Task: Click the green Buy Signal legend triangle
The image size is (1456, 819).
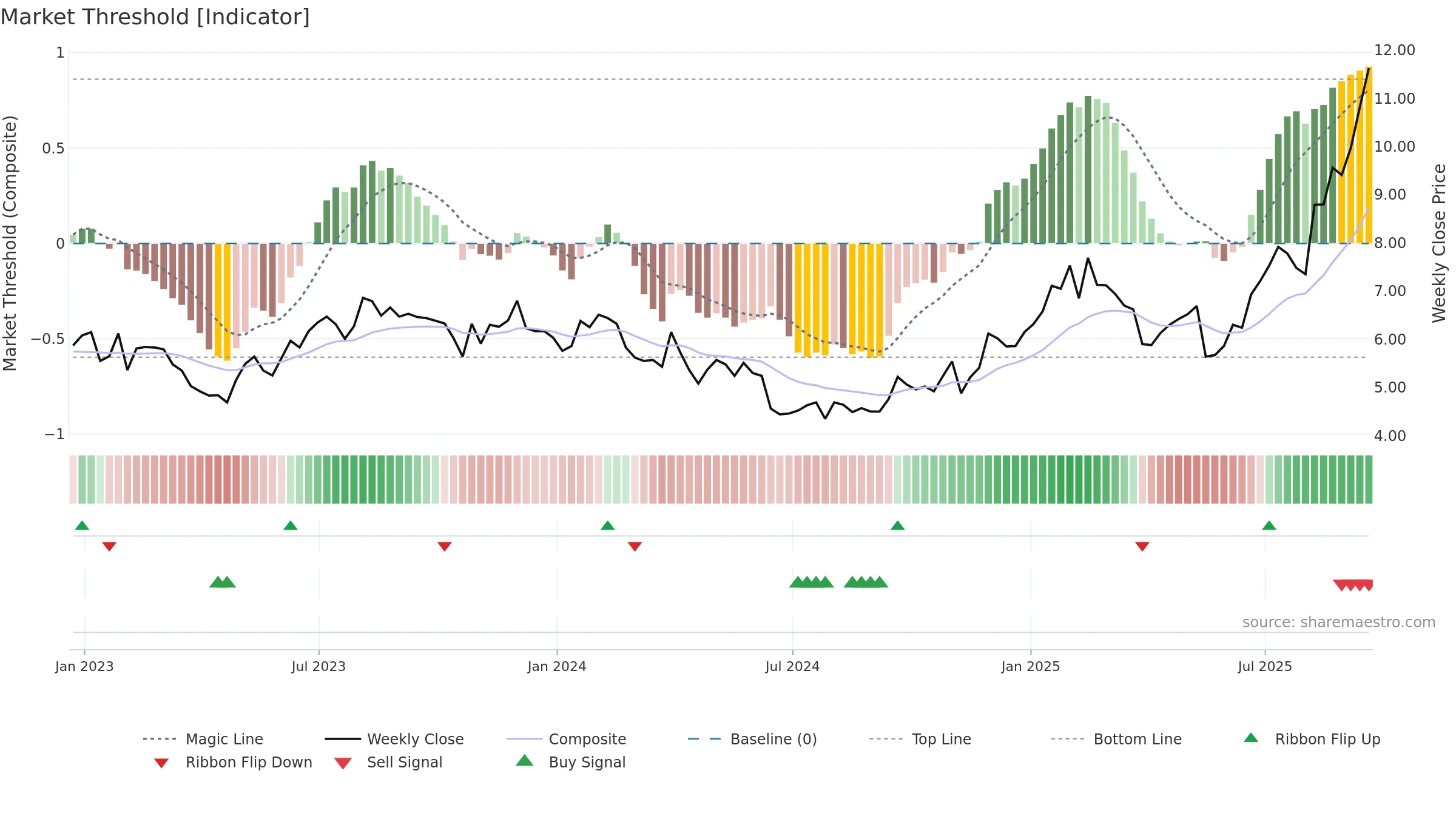Action: (525, 760)
